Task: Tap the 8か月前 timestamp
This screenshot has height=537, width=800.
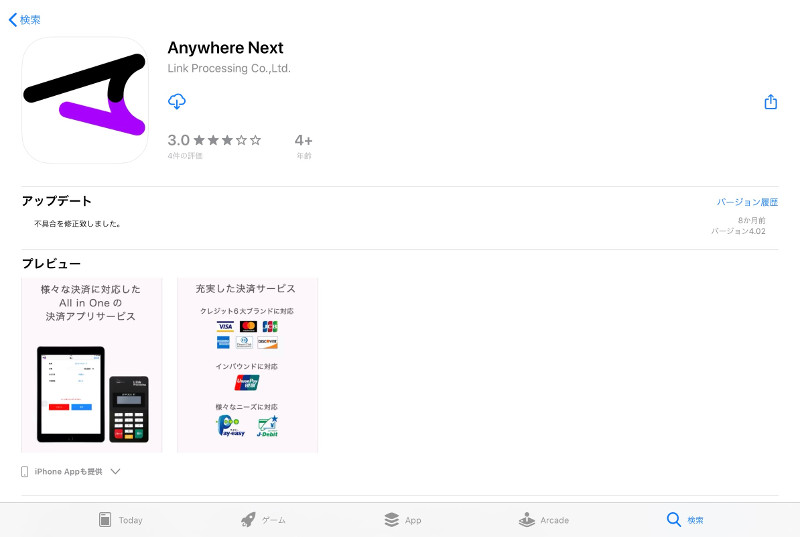Action: 752,220
